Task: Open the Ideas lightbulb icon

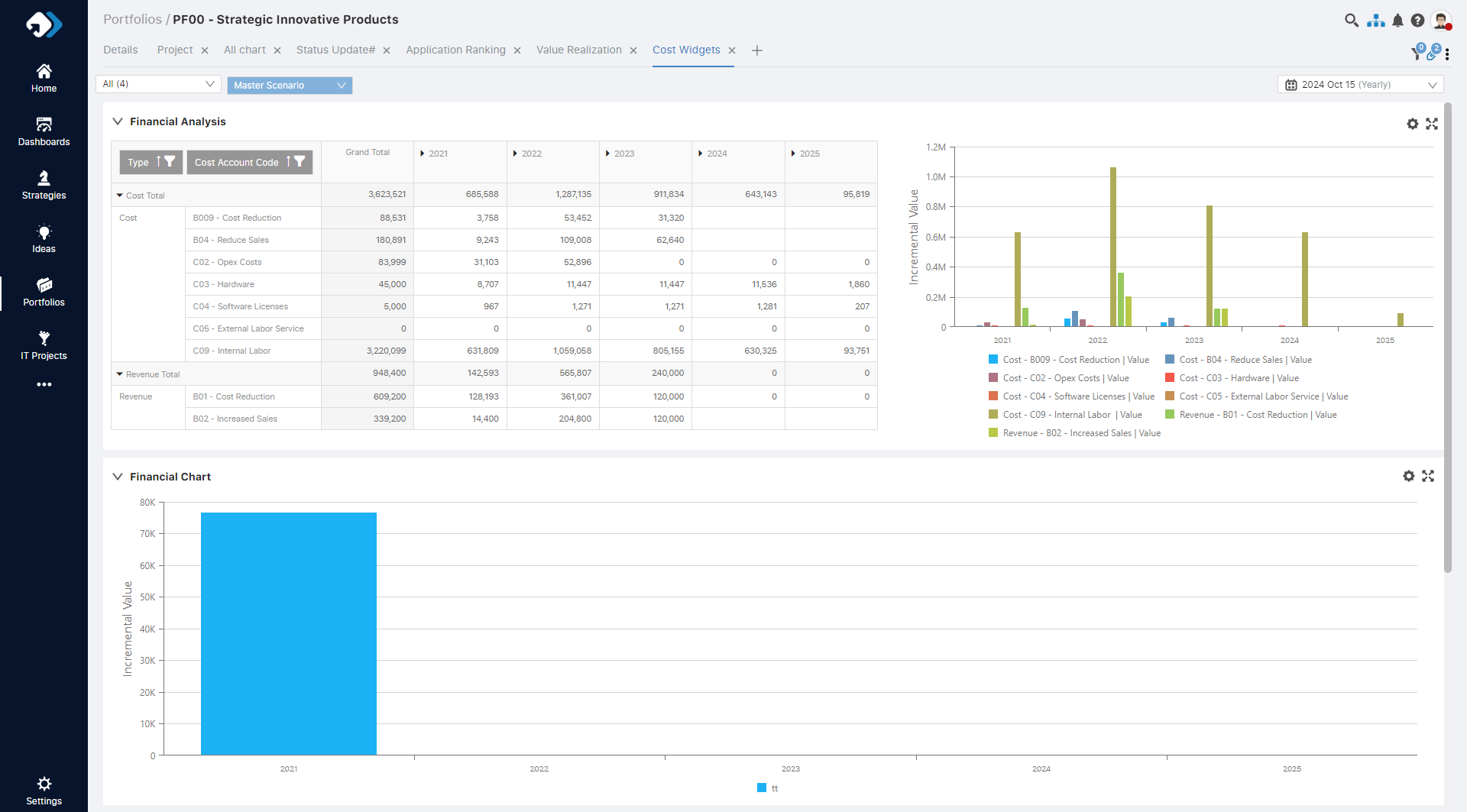Action: (x=44, y=232)
